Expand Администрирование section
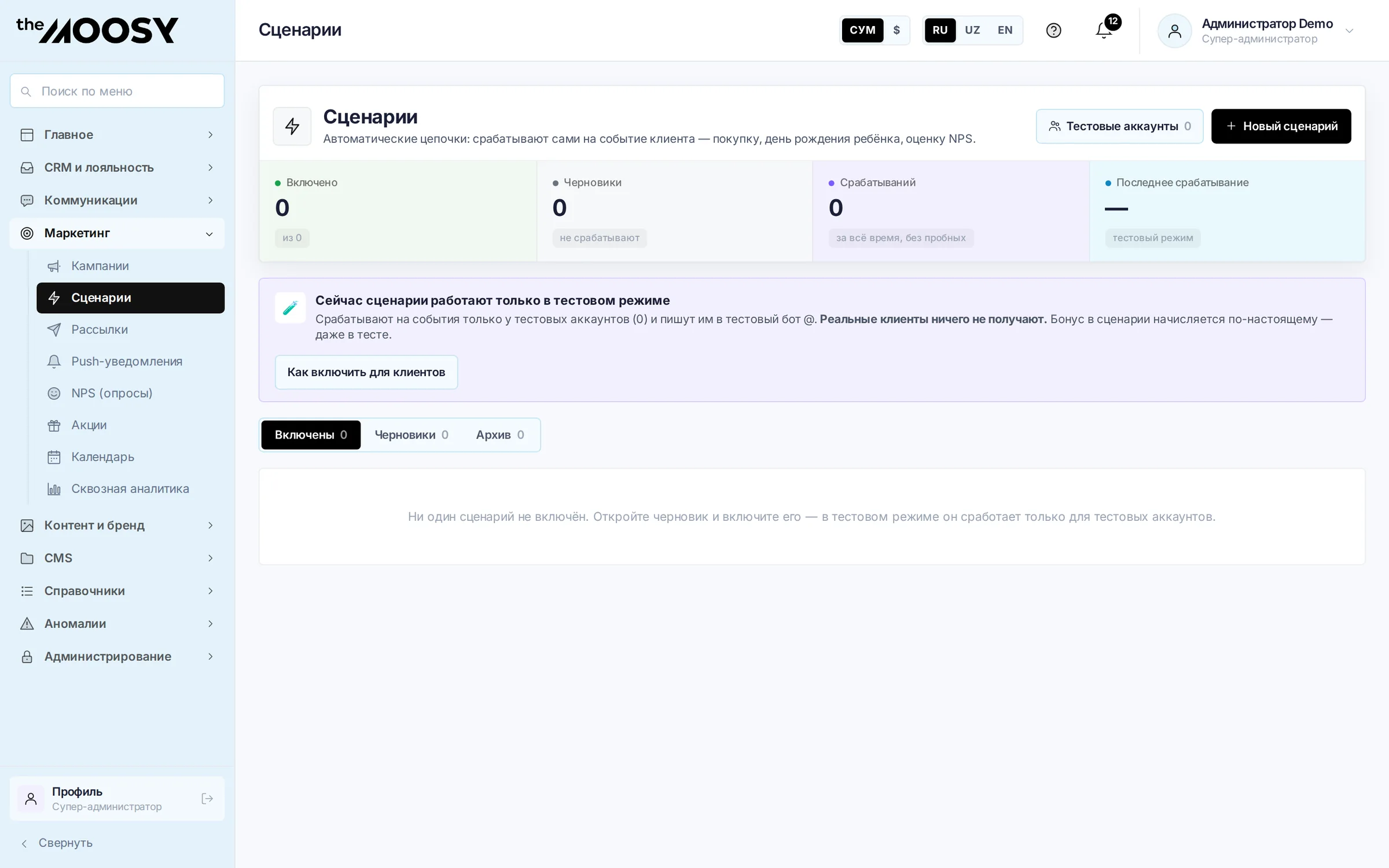Viewport: 1389px width, 868px height. tap(117, 657)
